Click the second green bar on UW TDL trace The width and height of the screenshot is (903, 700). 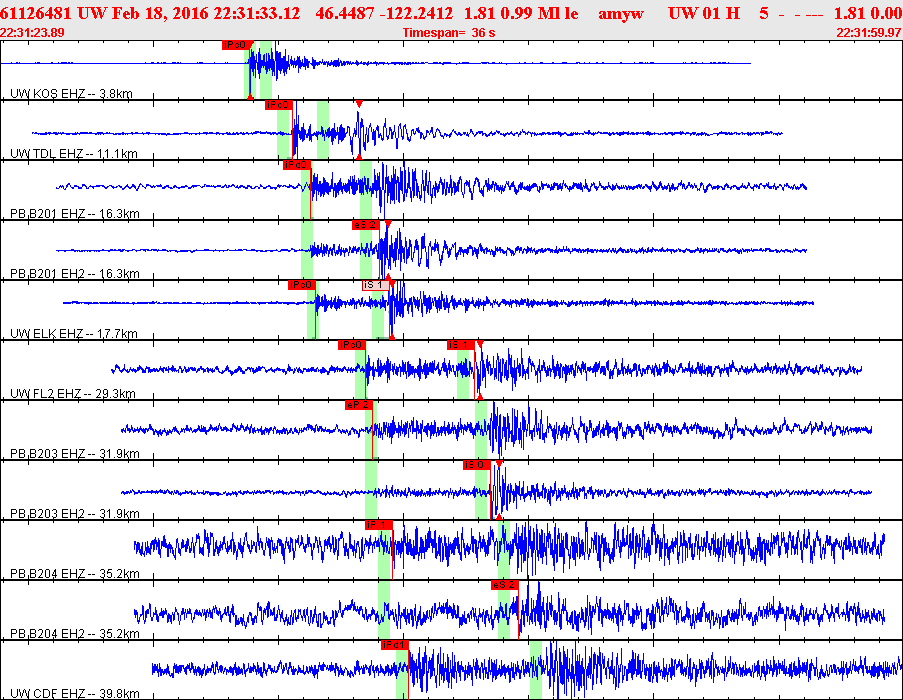323,130
